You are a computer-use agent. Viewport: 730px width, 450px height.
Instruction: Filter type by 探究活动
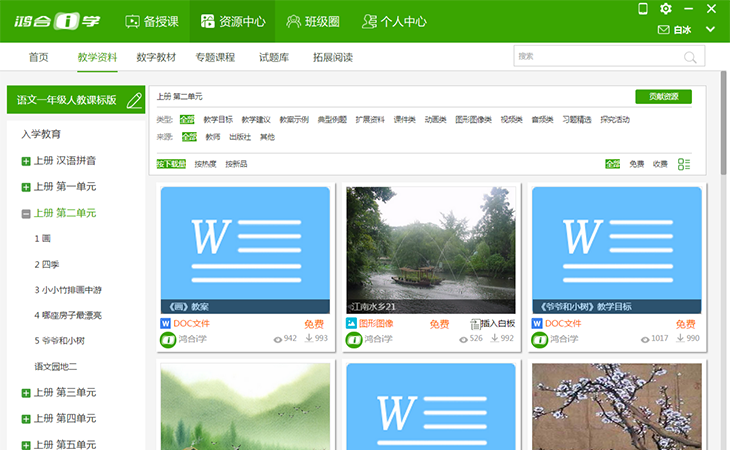click(x=615, y=120)
